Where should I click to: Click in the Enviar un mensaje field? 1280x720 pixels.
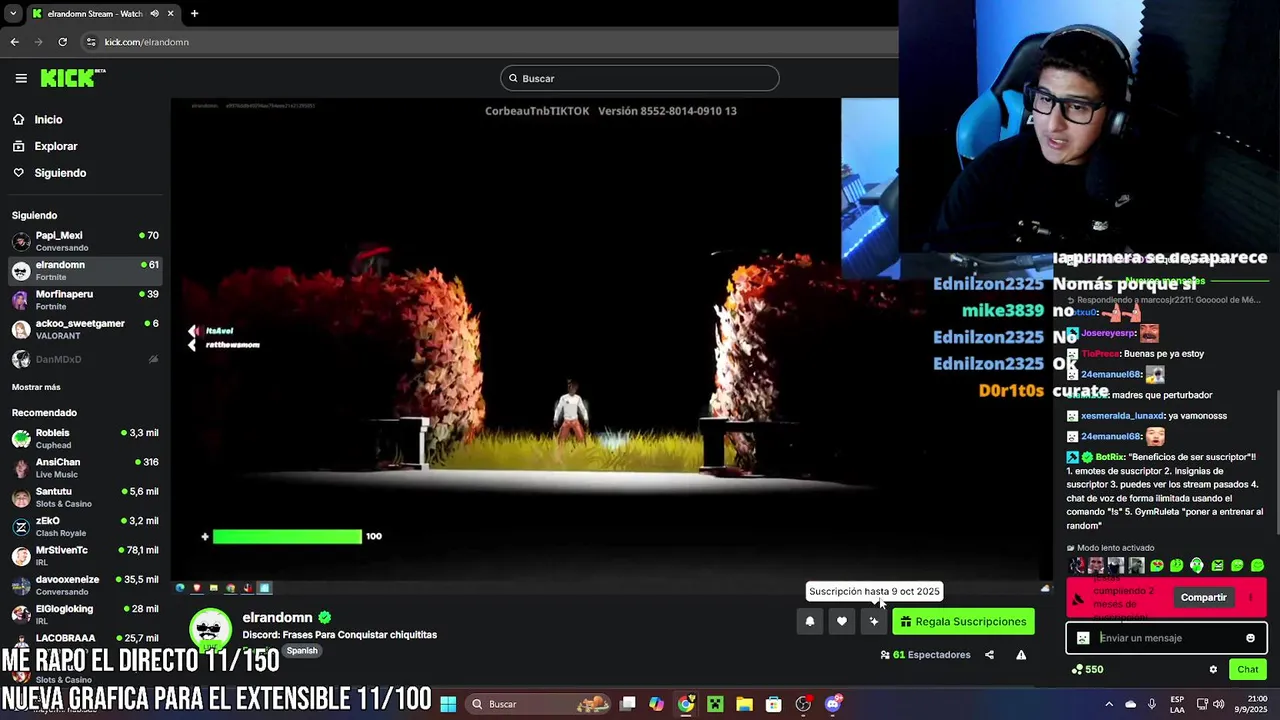(1168, 638)
